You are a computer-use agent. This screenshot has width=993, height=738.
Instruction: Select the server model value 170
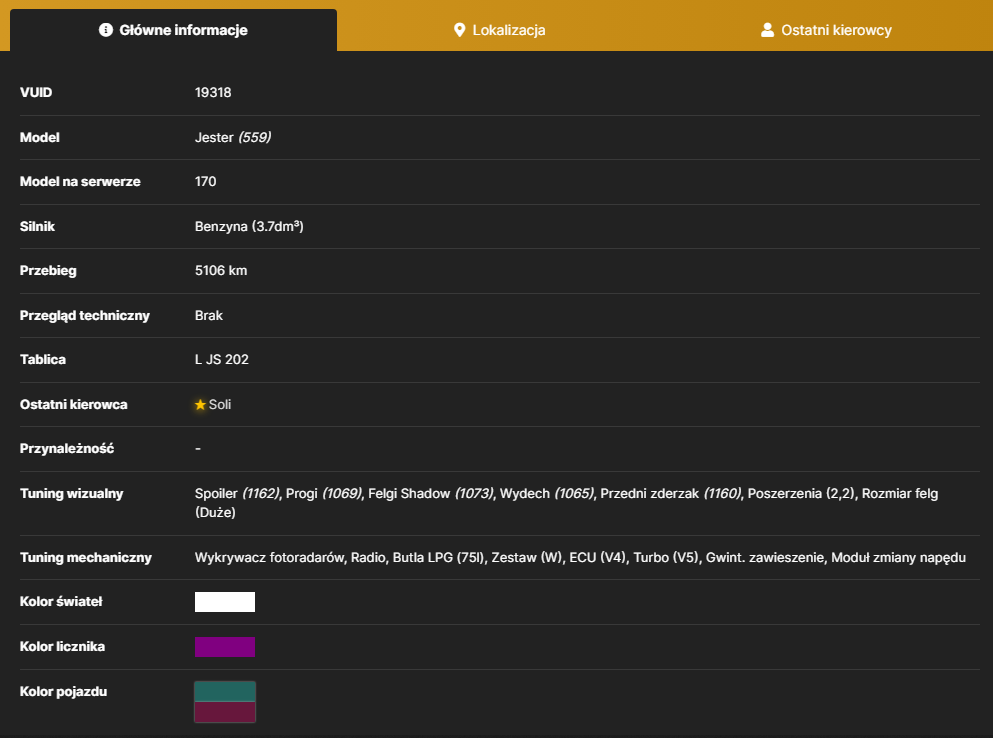pyautogui.click(x=205, y=182)
